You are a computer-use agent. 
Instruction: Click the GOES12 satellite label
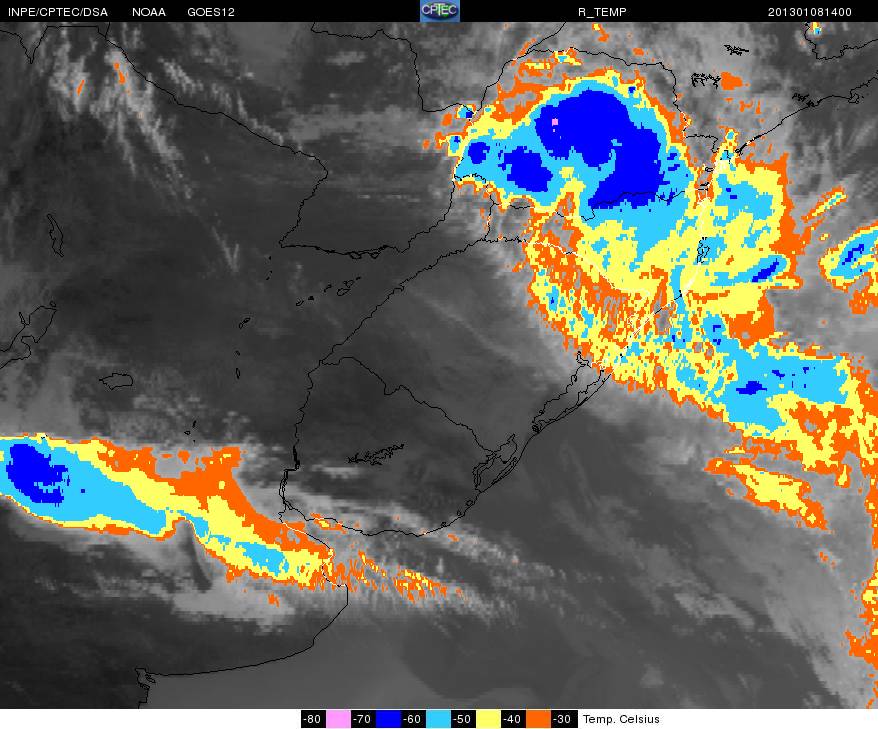(211, 12)
